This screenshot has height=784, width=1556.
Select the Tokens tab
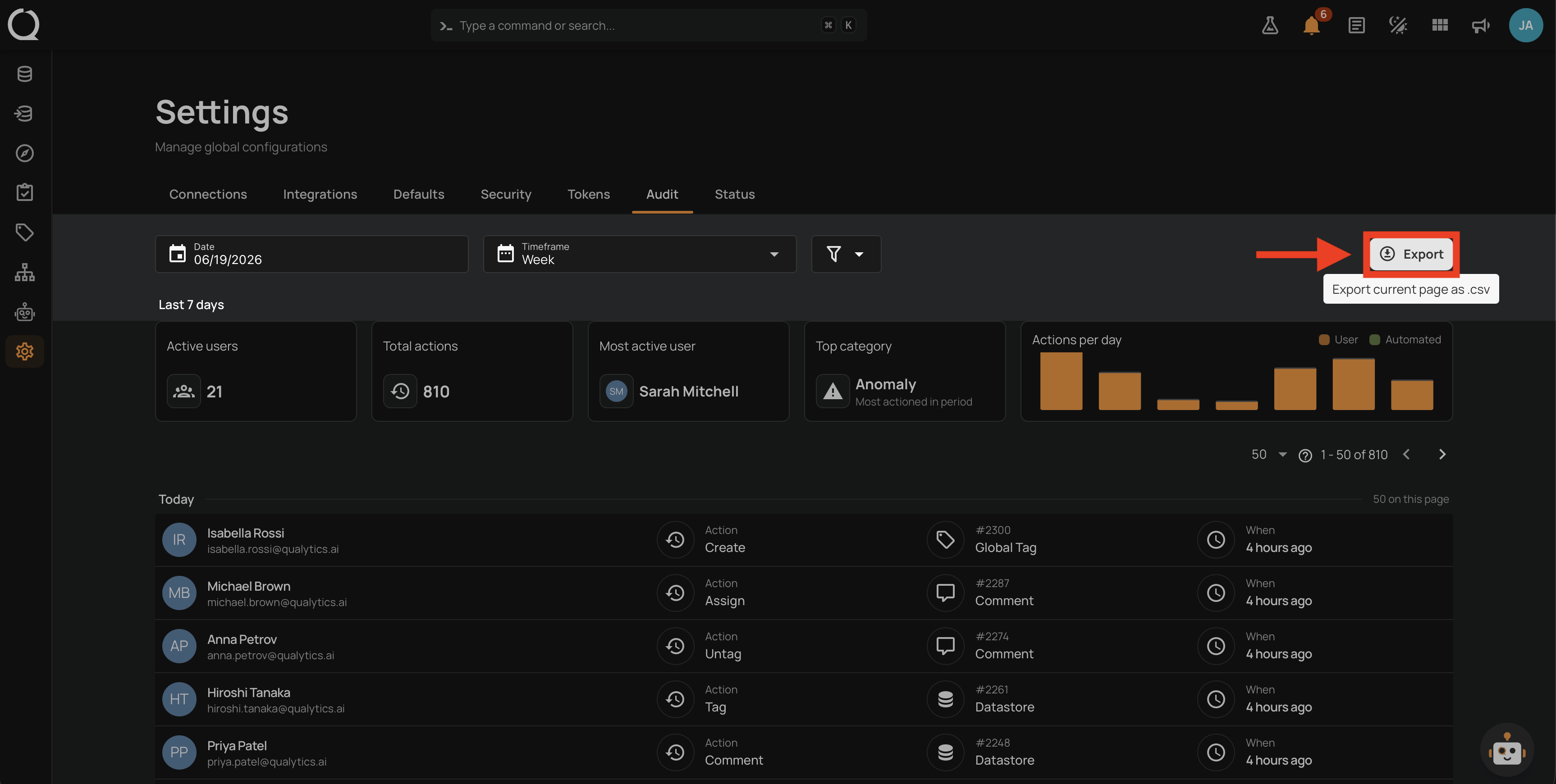click(588, 194)
